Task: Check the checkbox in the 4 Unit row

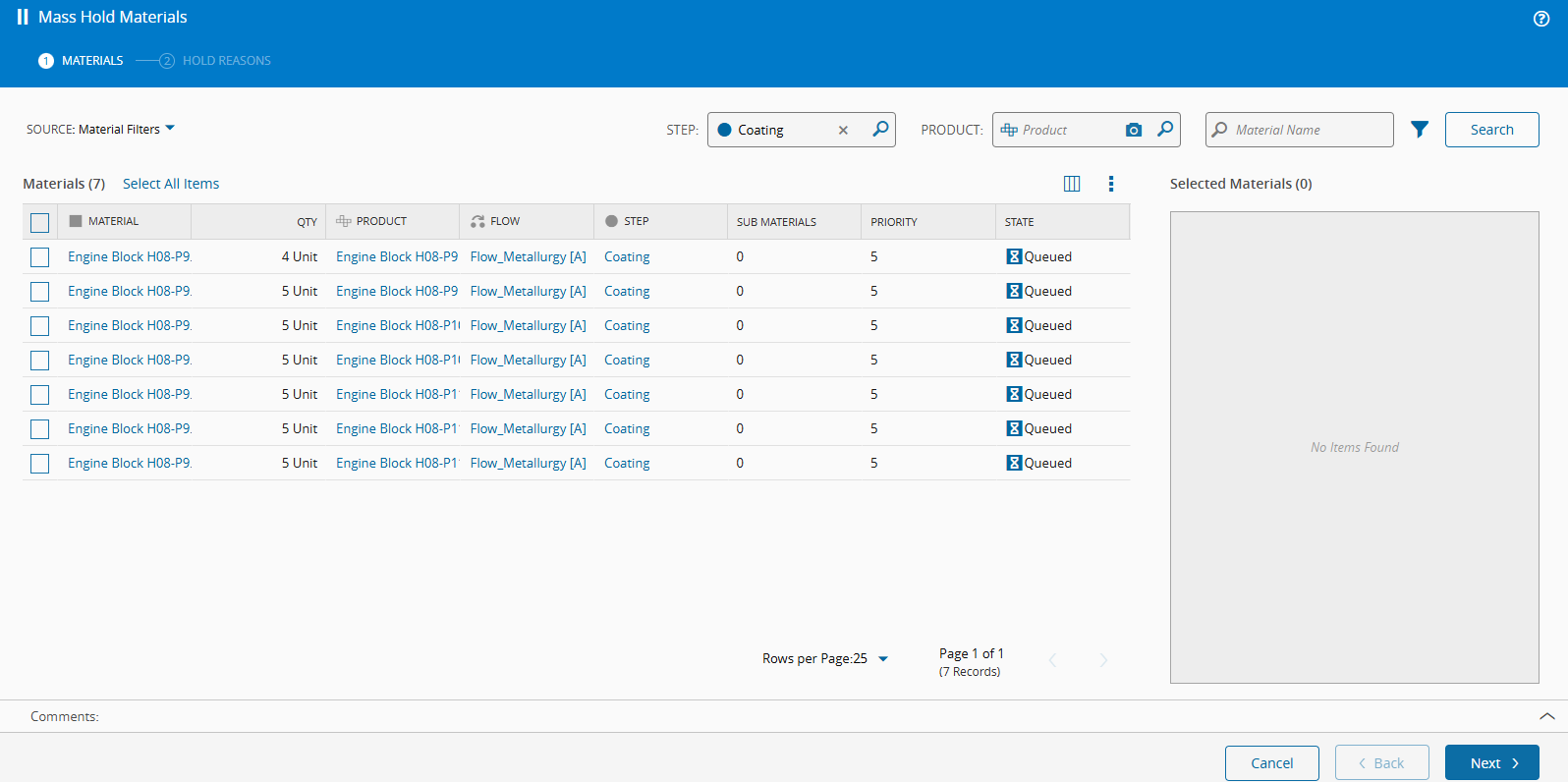Action: click(x=39, y=257)
